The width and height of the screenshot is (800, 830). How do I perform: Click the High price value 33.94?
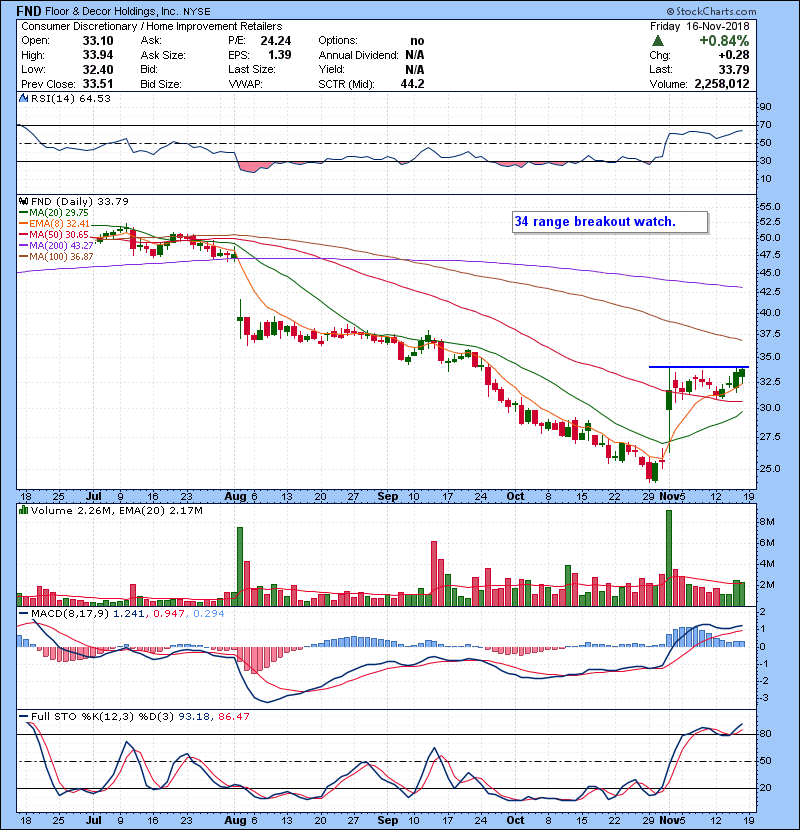(98, 55)
